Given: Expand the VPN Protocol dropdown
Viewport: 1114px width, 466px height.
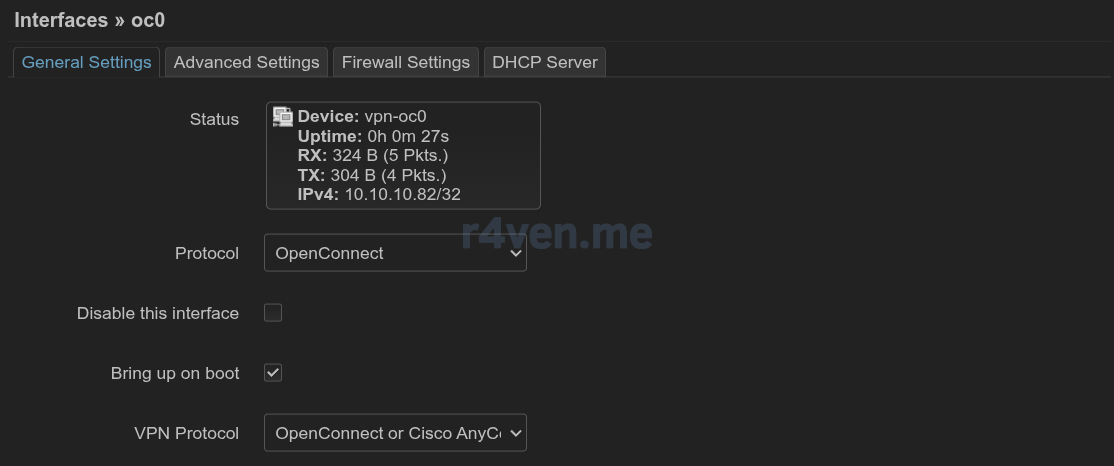Looking at the screenshot, I should pyautogui.click(x=395, y=433).
